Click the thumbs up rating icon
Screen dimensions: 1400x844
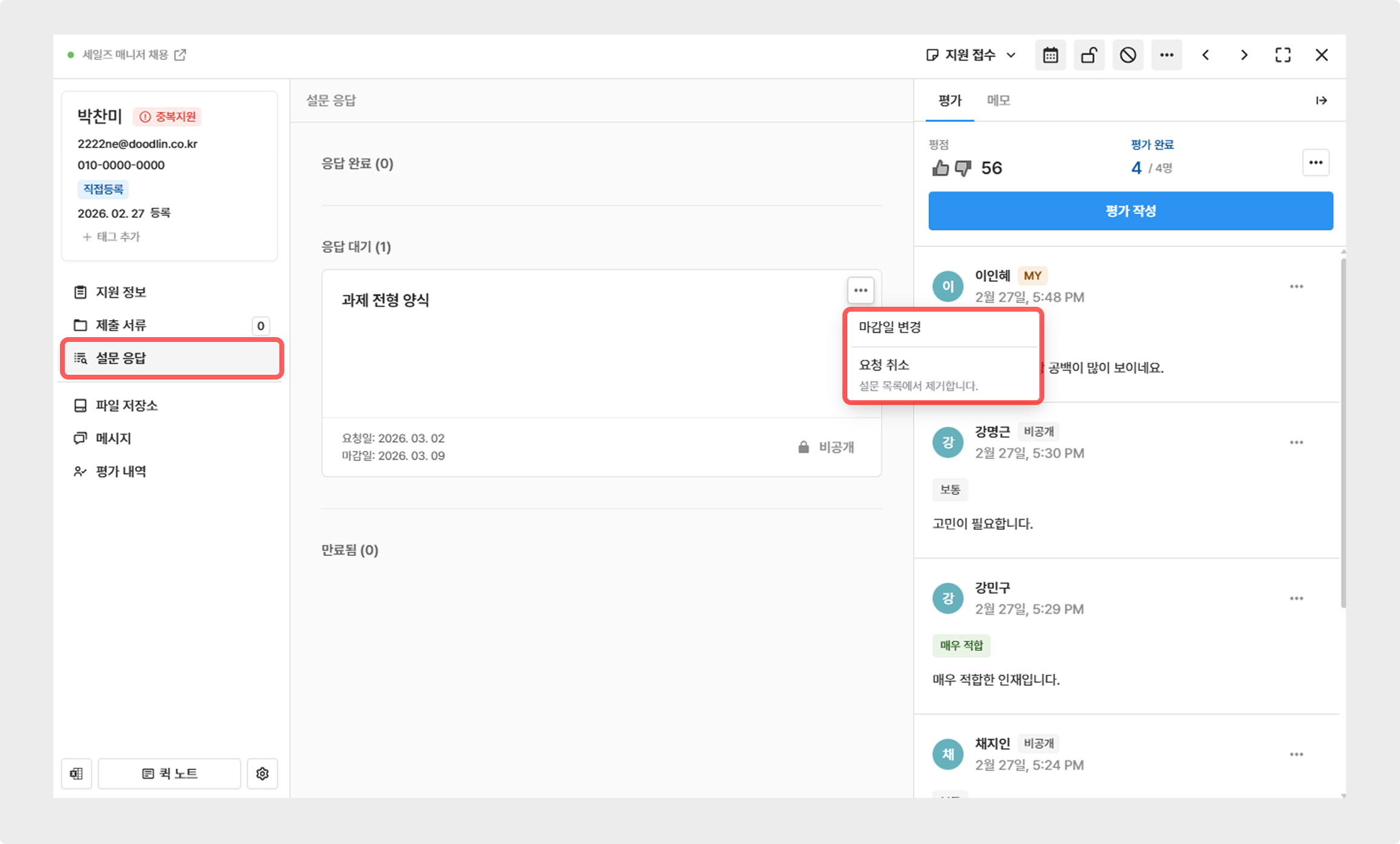click(x=941, y=168)
